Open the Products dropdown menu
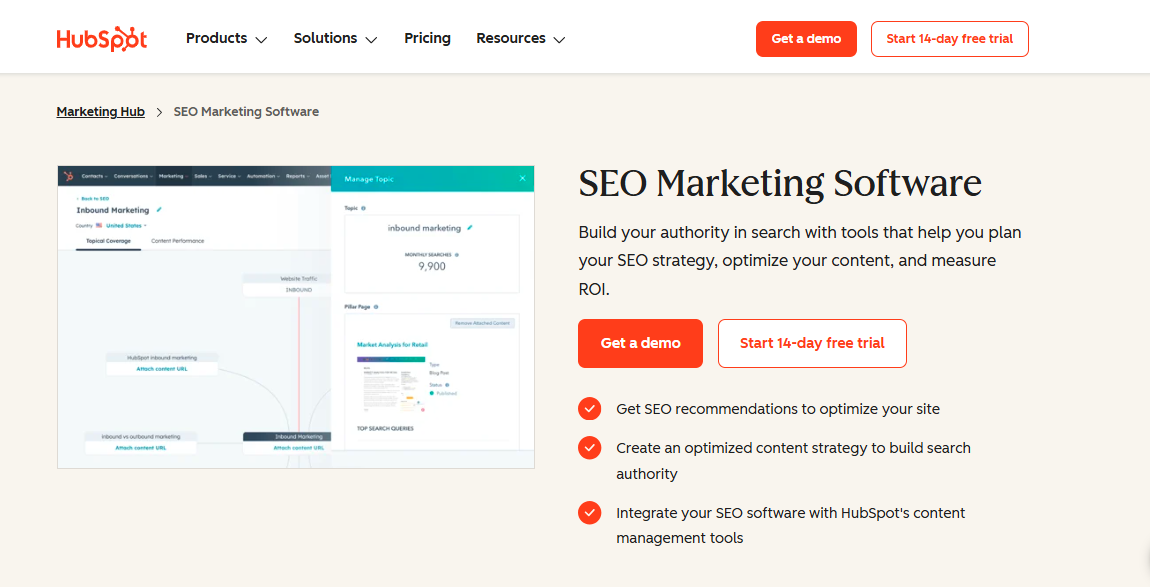The width and height of the screenshot is (1150, 587). tap(226, 38)
